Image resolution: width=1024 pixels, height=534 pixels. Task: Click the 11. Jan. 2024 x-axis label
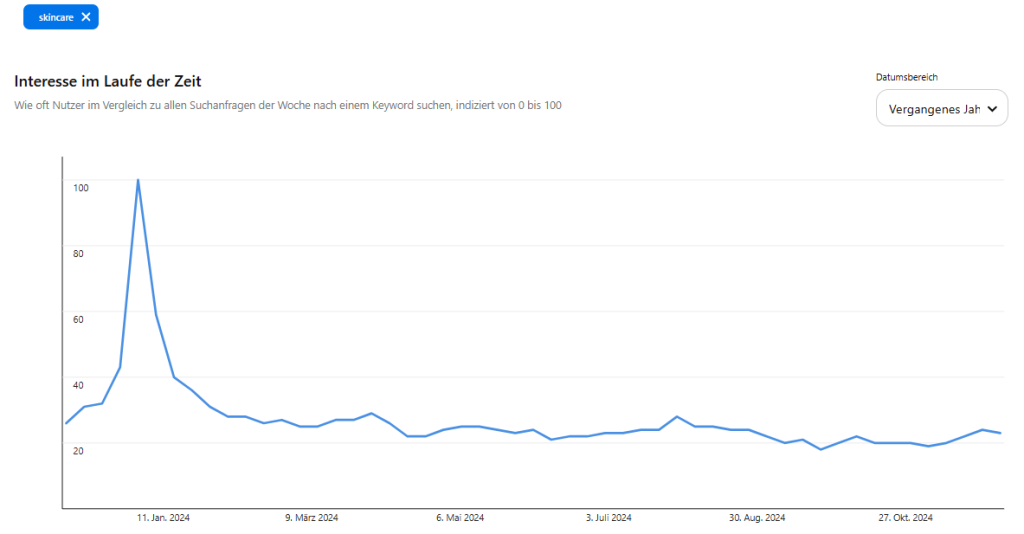(163, 518)
